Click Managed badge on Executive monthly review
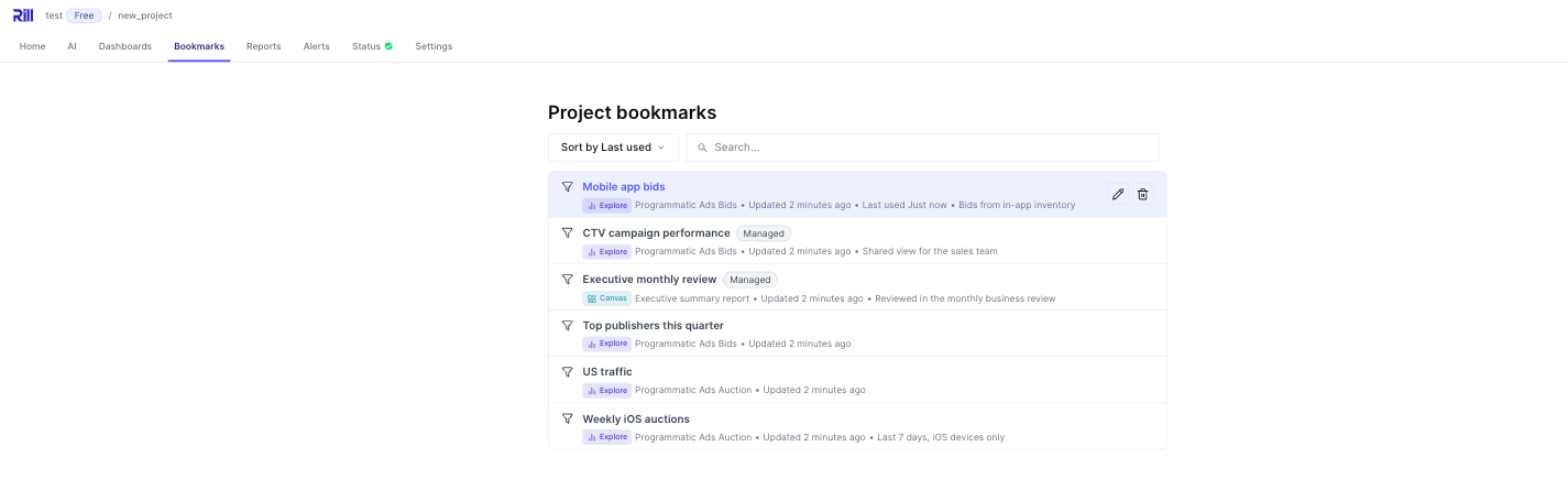 750,279
